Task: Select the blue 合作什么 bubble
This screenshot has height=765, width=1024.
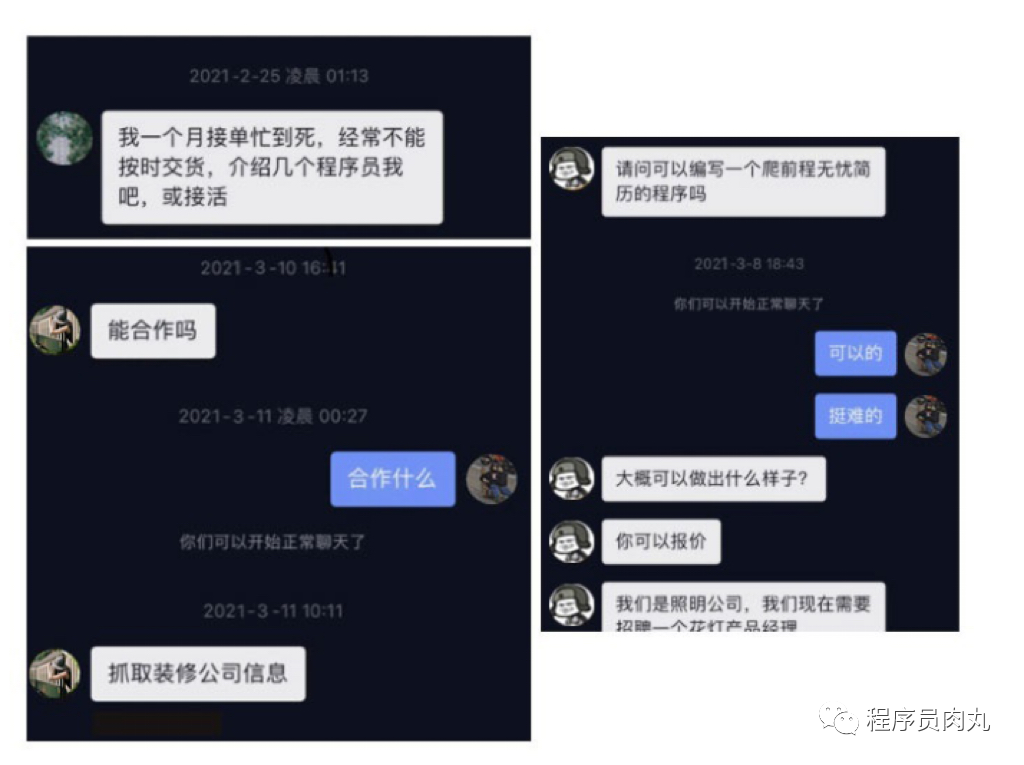Action: (392, 479)
